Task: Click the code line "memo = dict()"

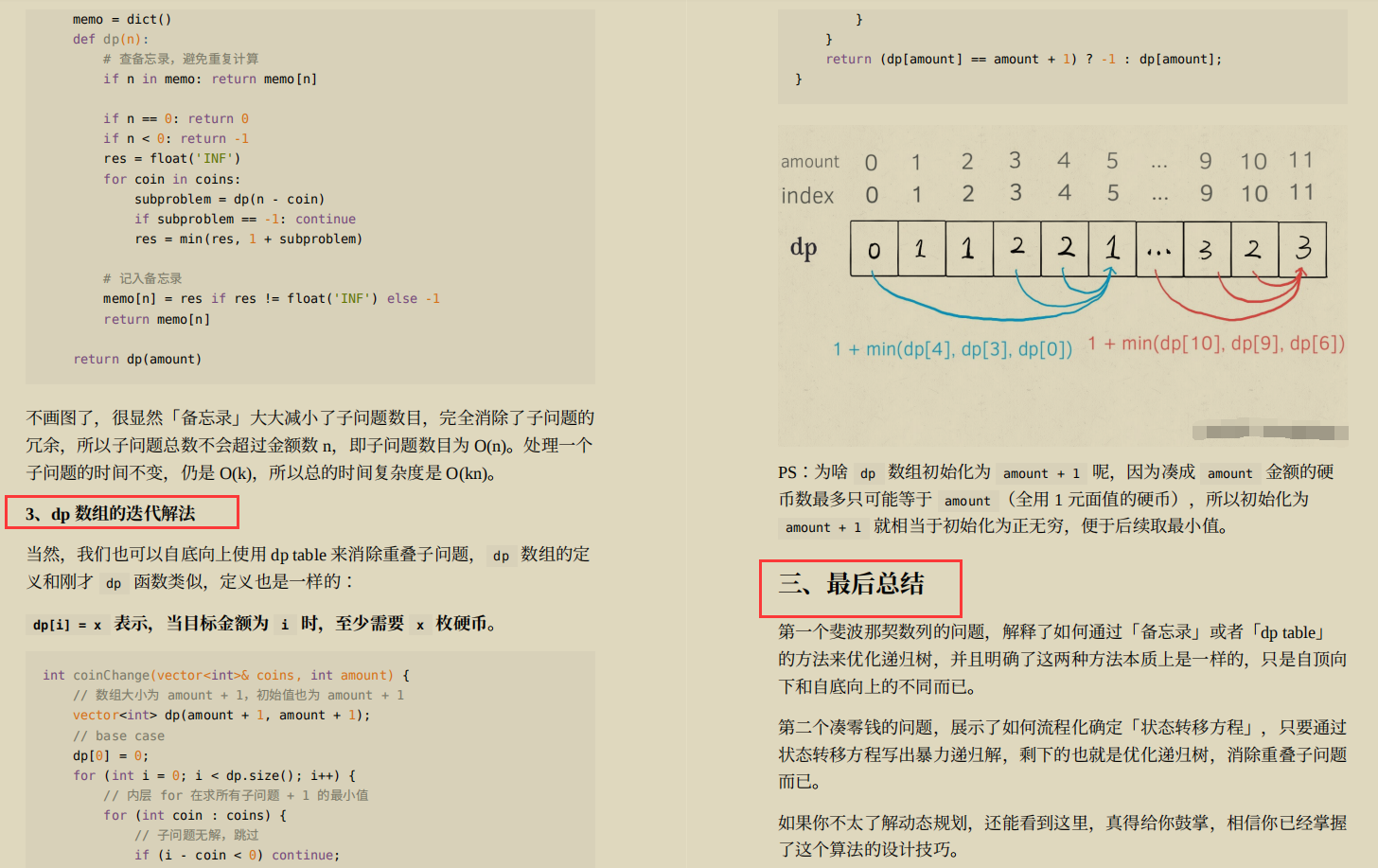Action: coord(122,19)
